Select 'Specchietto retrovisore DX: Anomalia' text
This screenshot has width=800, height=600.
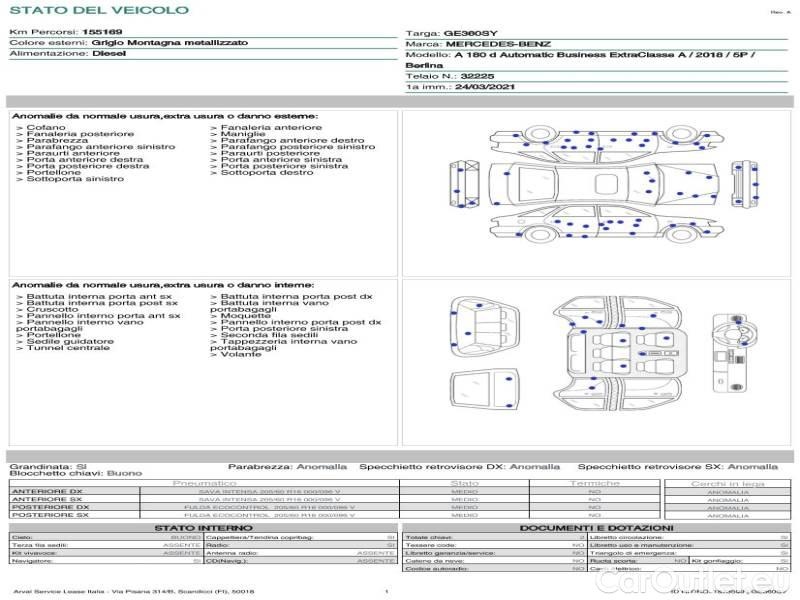(459, 466)
